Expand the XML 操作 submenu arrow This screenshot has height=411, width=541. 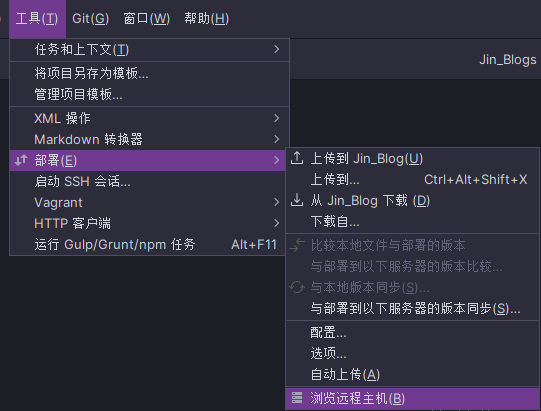coord(276,118)
